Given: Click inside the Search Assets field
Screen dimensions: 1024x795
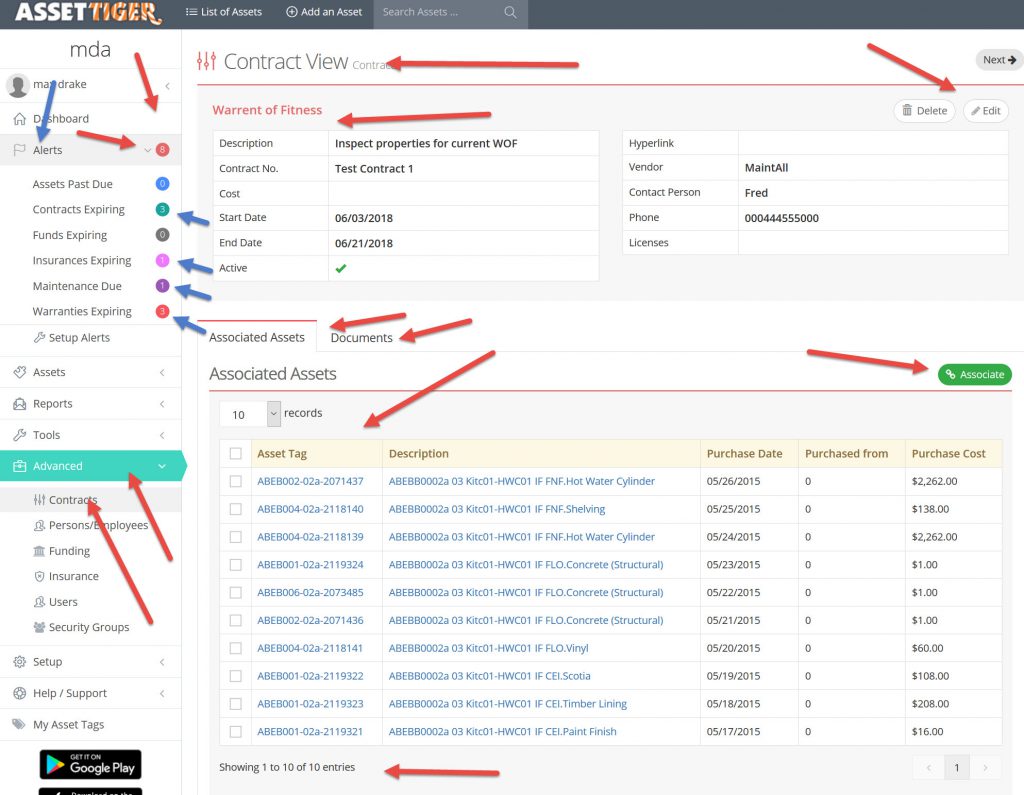Looking at the screenshot, I should (x=438, y=12).
